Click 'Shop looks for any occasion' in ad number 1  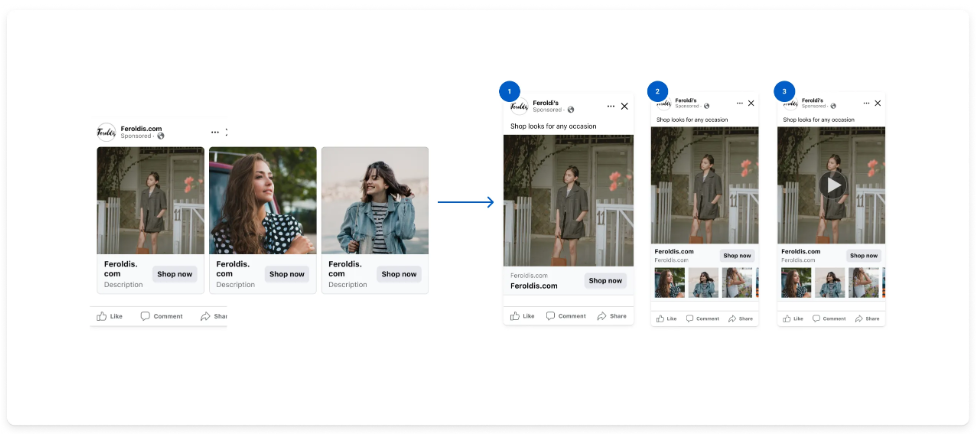tap(553, 126)
